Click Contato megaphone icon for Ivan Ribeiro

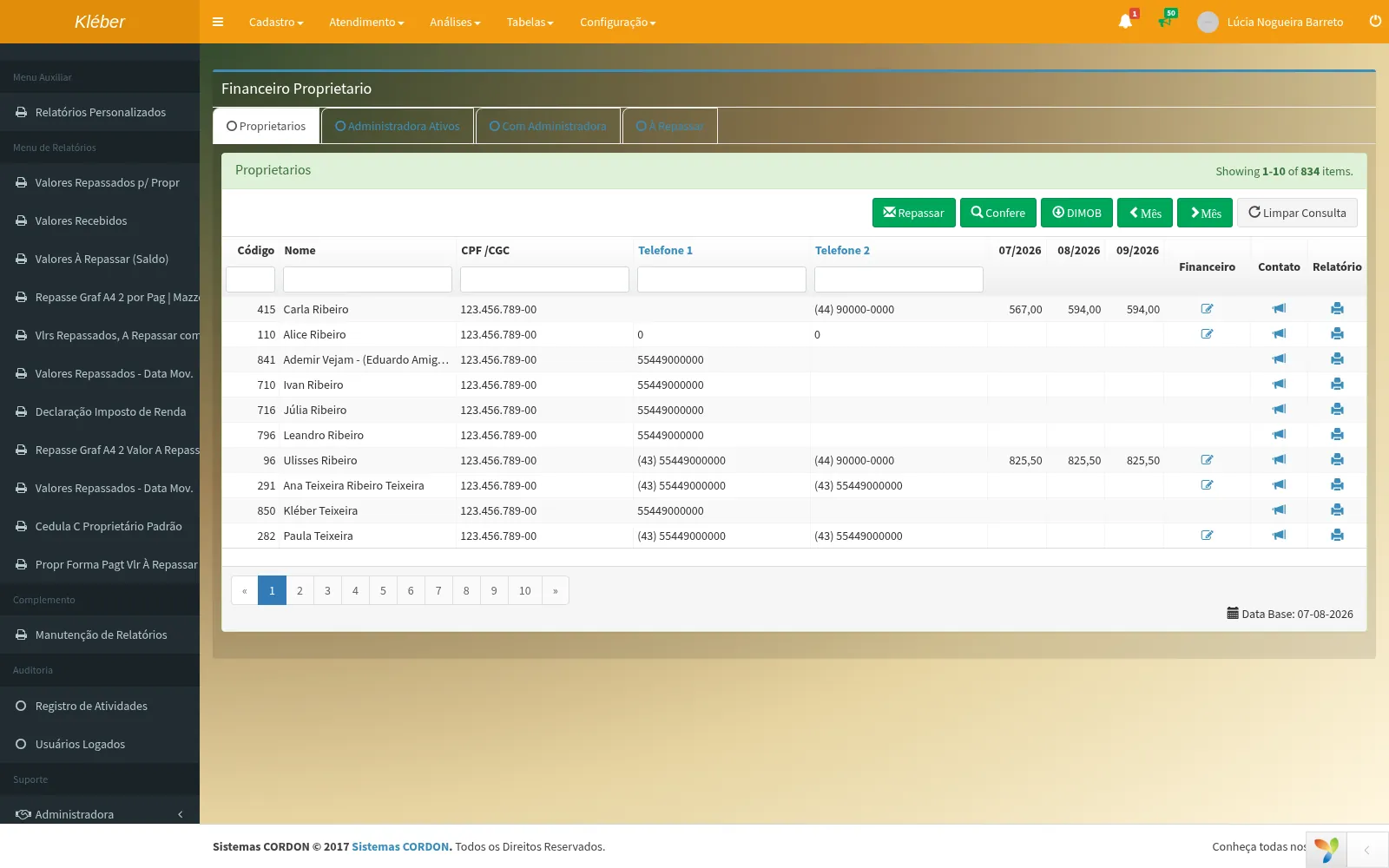tap(1279, 385)
